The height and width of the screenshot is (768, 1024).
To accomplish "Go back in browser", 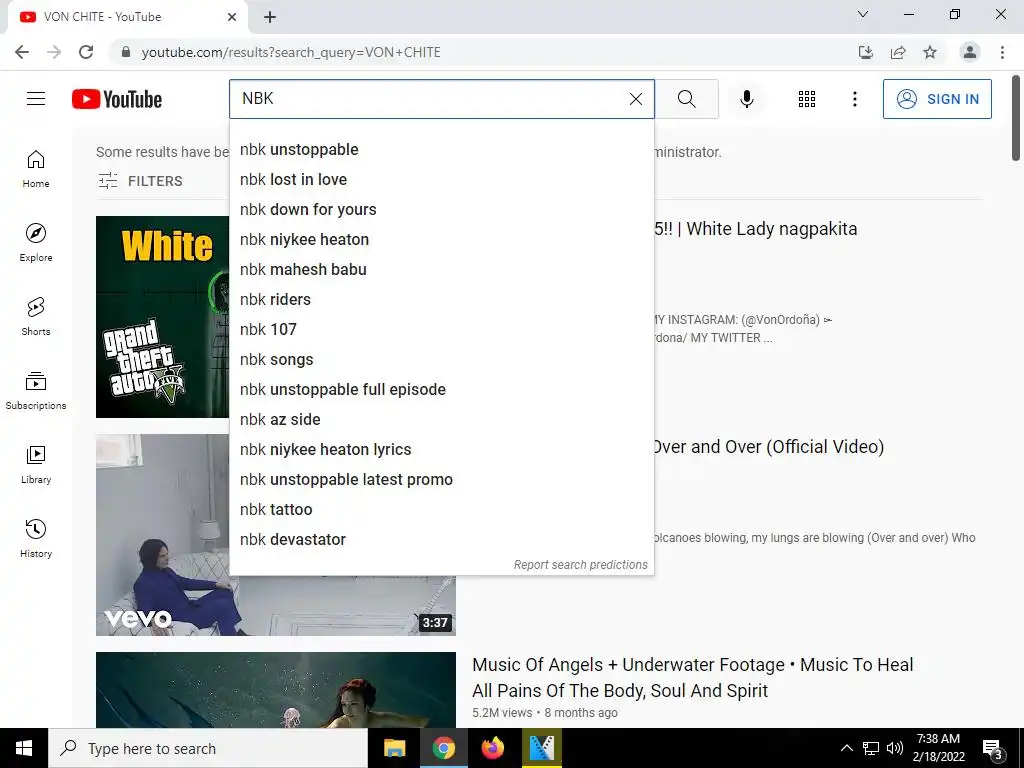I will [22, 52].
